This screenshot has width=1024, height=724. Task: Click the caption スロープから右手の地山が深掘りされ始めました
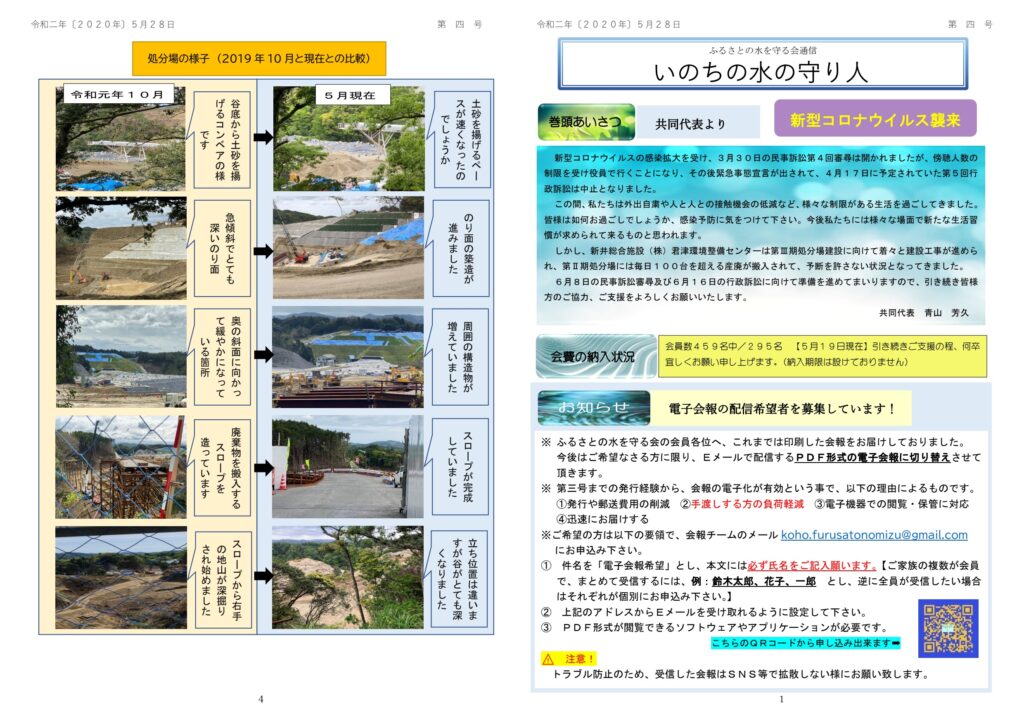(x=222, y=578)
